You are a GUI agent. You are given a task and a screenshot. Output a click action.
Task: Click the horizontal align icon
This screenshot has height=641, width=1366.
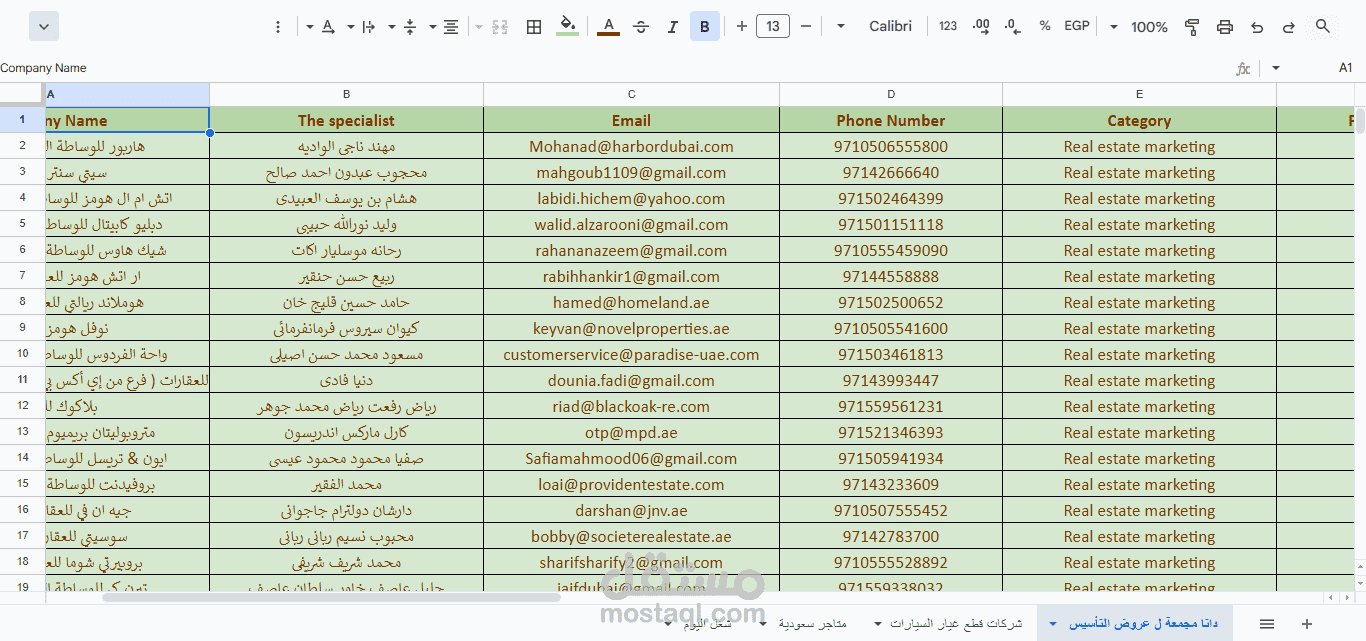tap(451, 27)
